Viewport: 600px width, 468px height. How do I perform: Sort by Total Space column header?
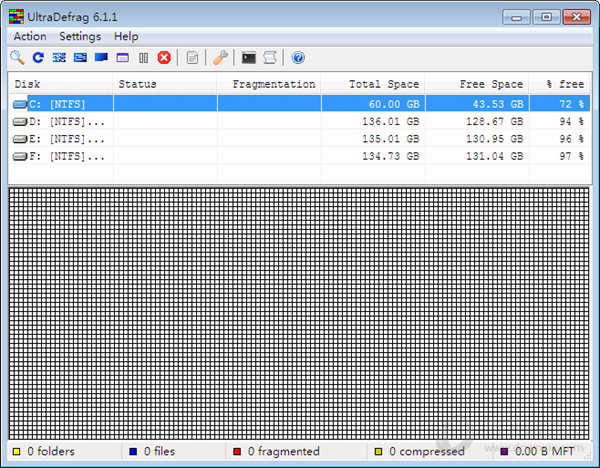(373, 84)
